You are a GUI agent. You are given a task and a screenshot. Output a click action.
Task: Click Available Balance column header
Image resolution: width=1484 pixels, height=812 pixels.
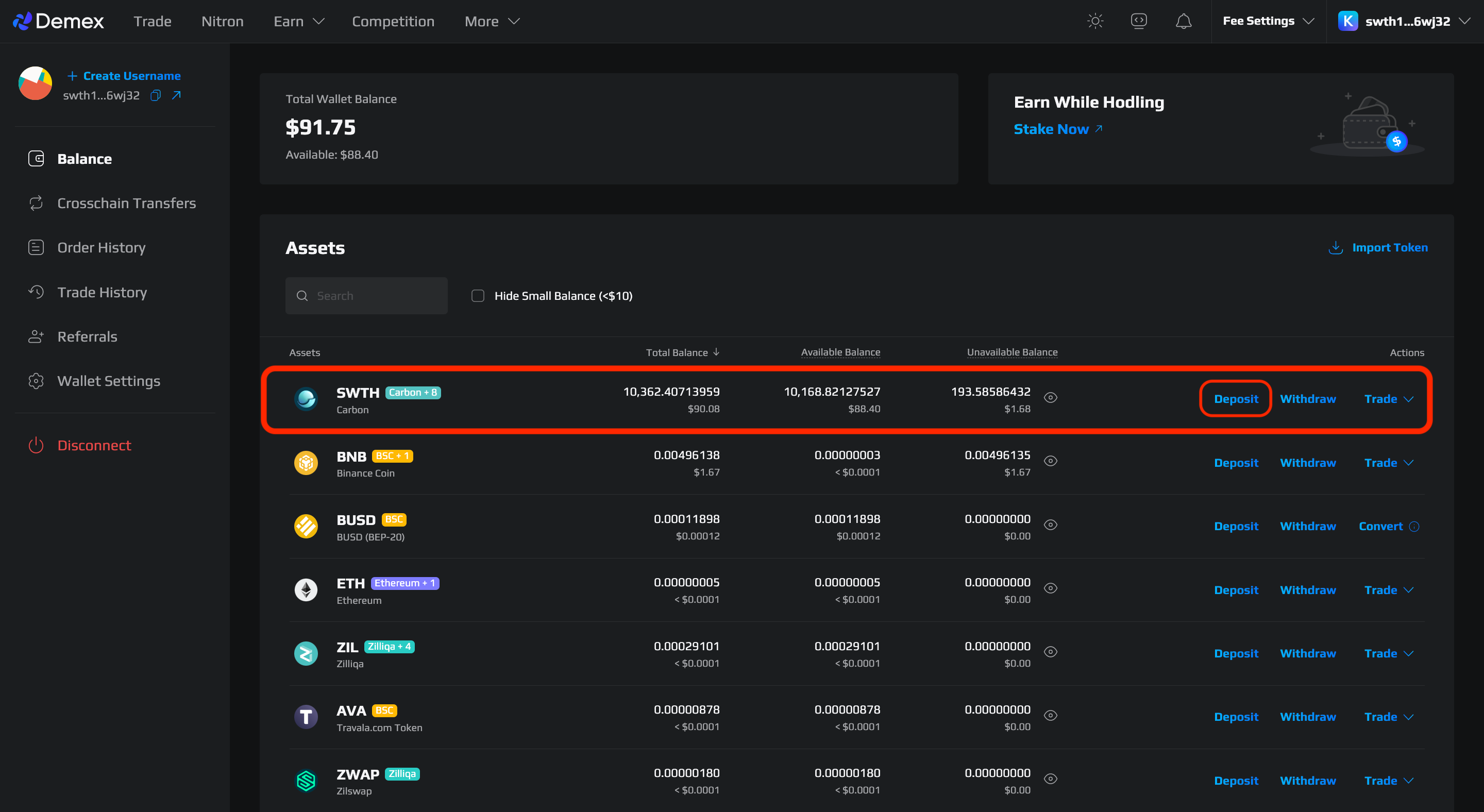(840, 352)
